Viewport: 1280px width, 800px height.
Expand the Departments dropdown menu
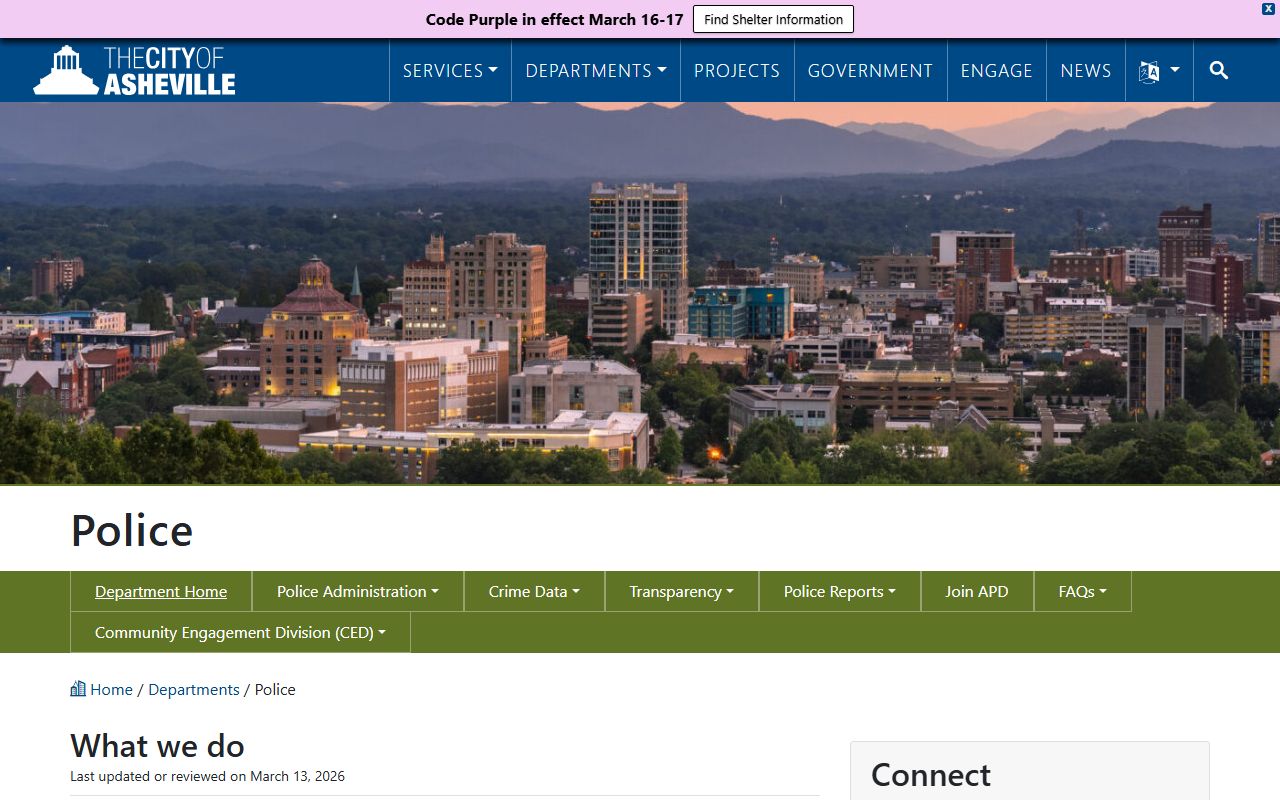[596, 71]
